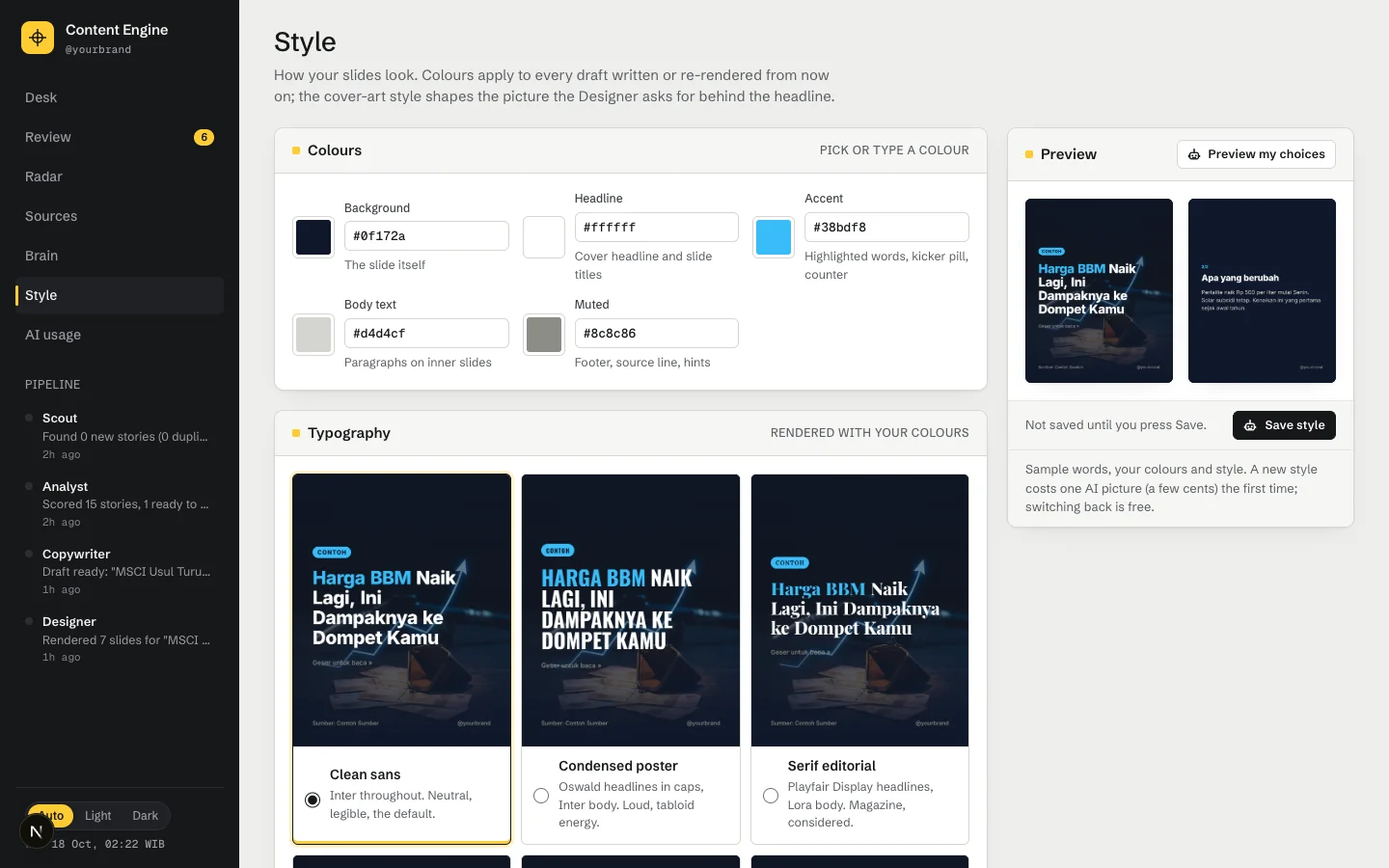Switch theme to Light
This screenshot has height=868, width=1389.
point(97,816)
